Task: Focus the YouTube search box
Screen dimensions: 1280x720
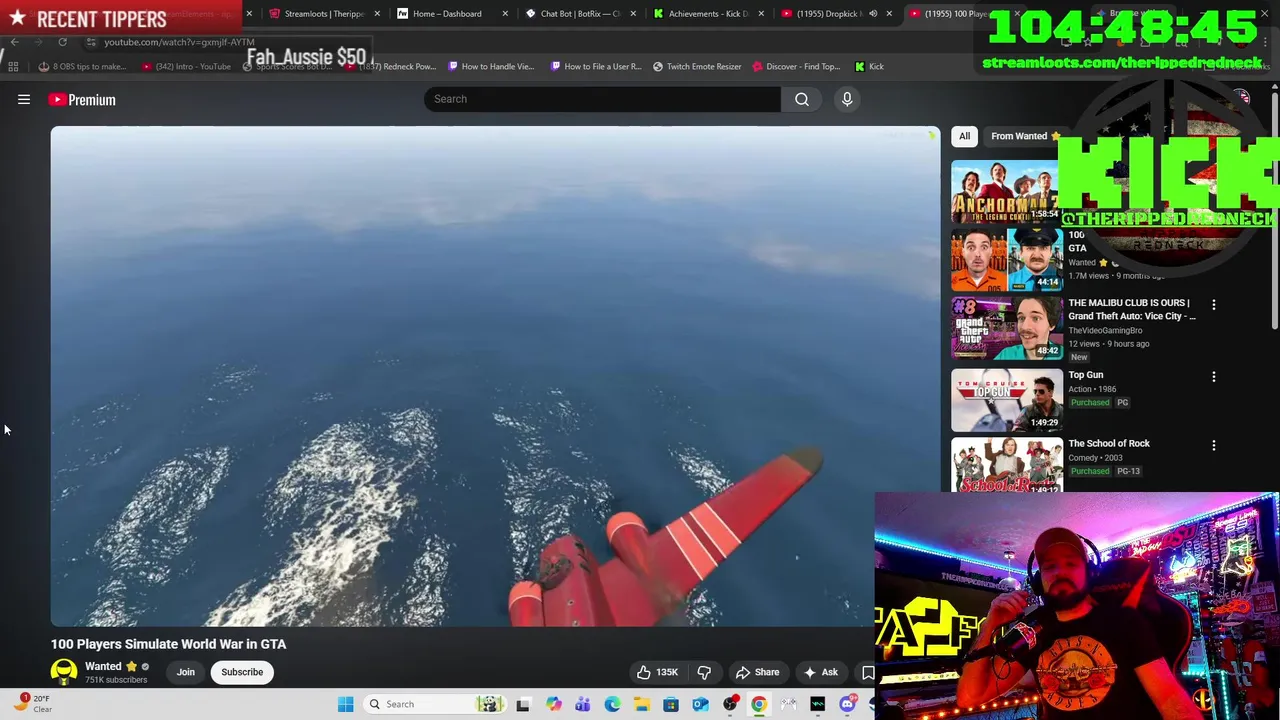Action: coord(602,99)
